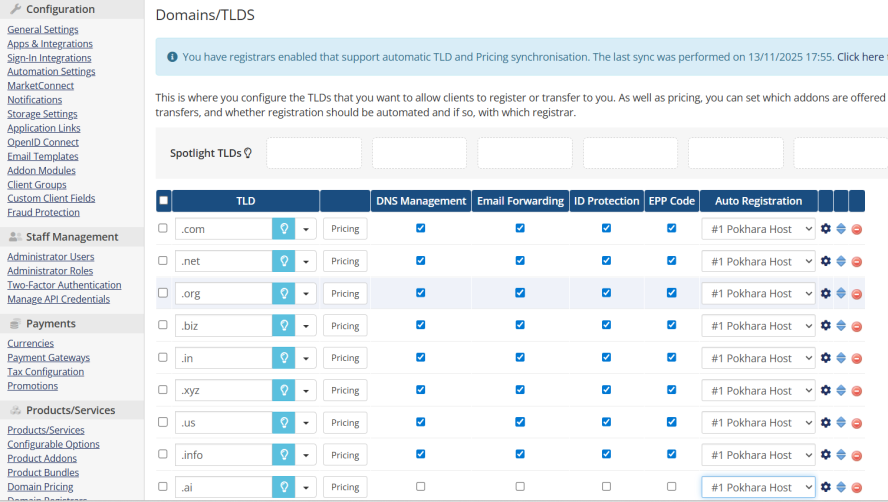Click the first Spotlight TLDs input box
This screenshot has width=888, height=502.
point(314,153)
